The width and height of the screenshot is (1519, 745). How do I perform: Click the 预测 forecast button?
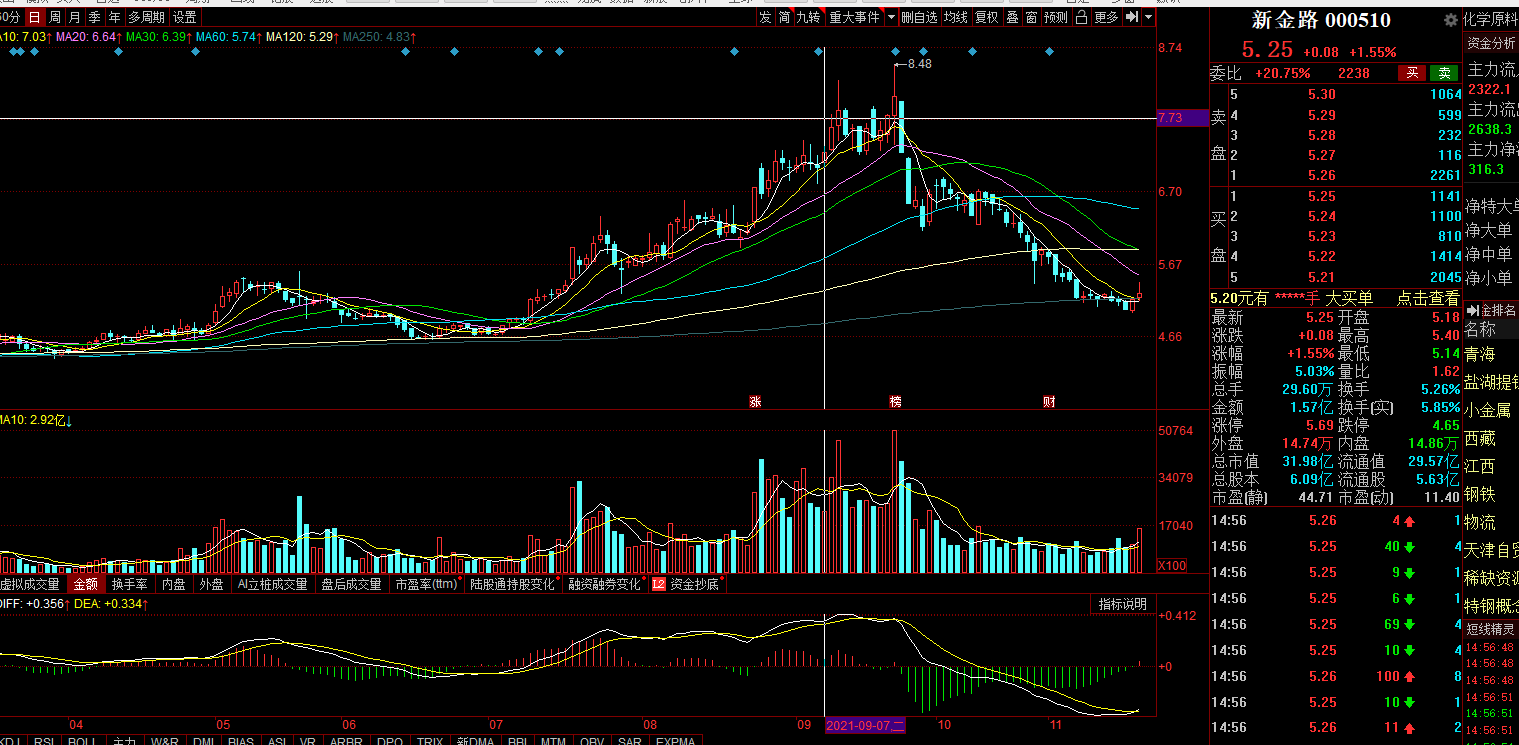click(1055, 17)
